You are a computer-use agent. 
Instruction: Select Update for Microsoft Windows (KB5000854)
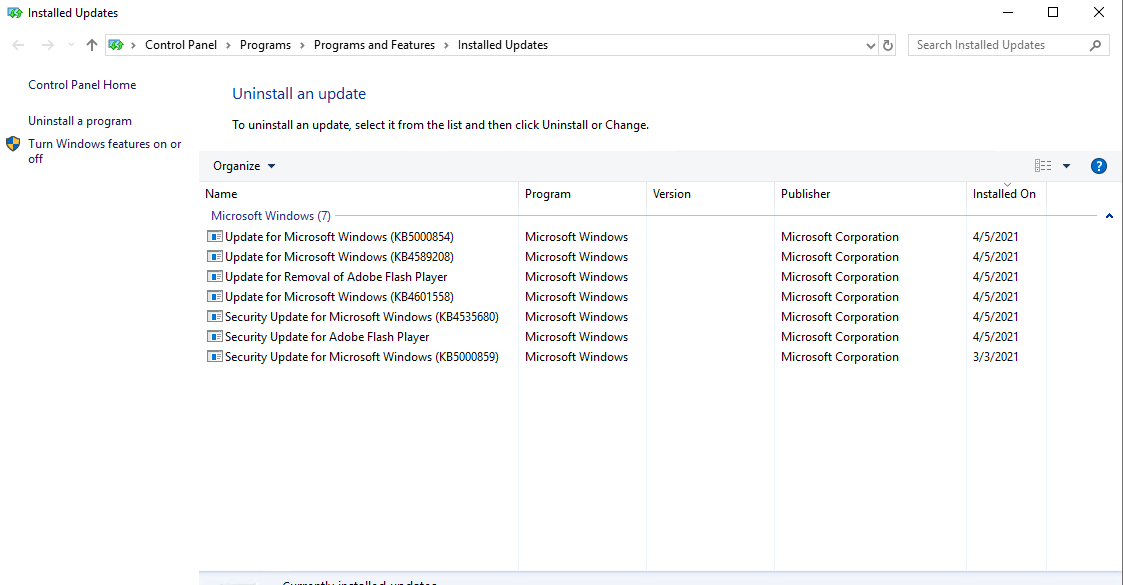point(339,237)
